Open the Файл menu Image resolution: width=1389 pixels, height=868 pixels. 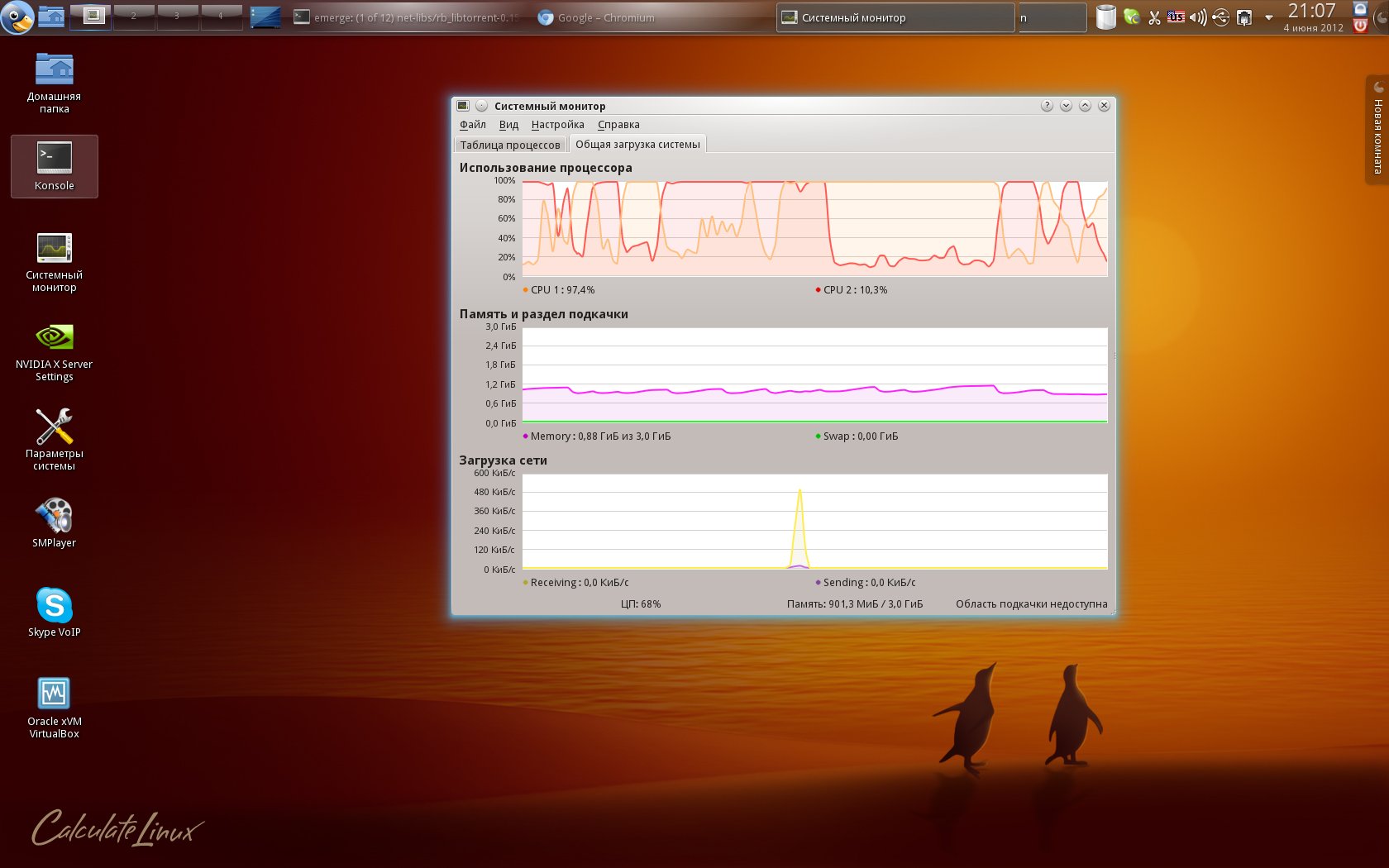point(473,125)
